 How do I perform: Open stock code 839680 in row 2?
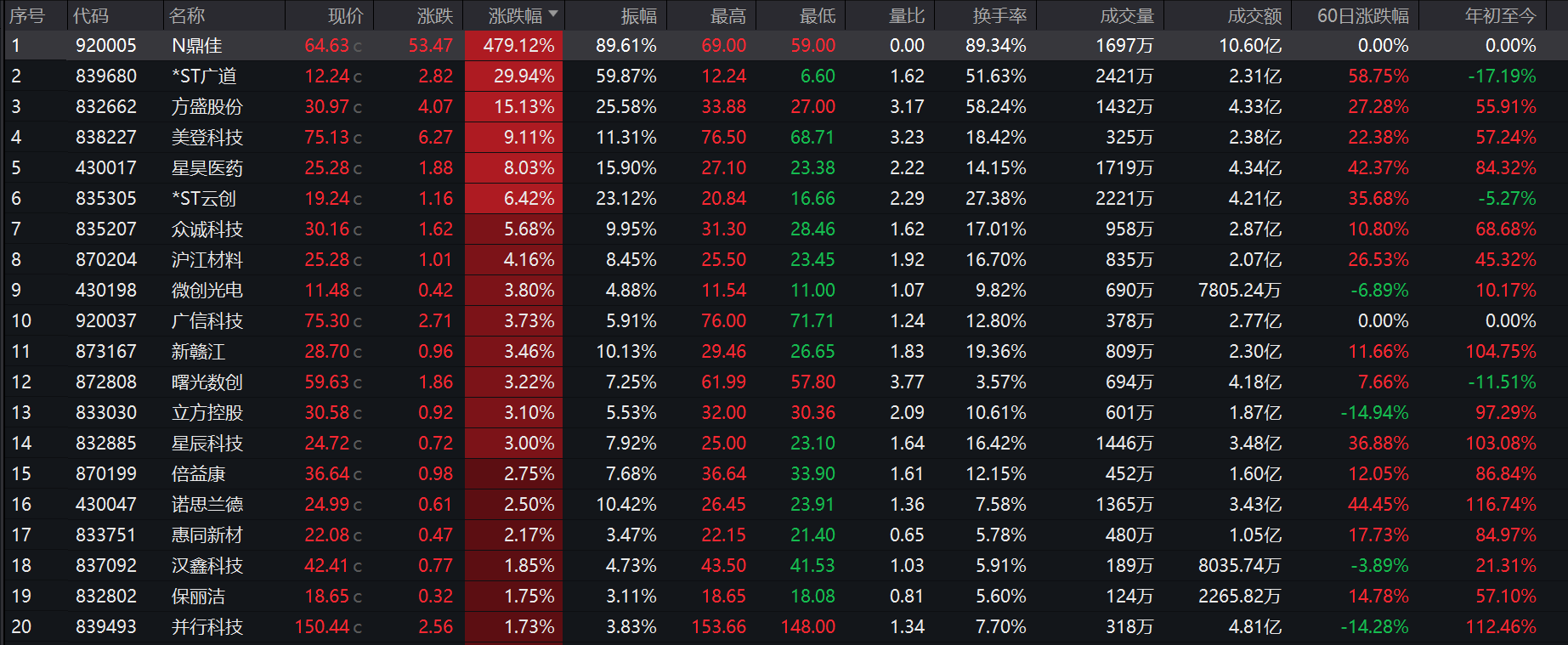[106, 76]
